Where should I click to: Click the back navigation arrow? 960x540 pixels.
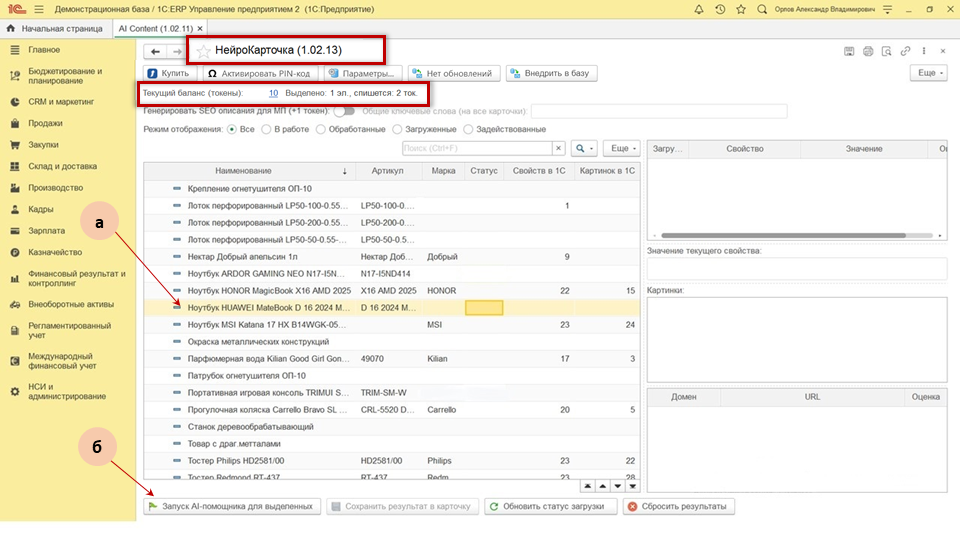[155, 51]
